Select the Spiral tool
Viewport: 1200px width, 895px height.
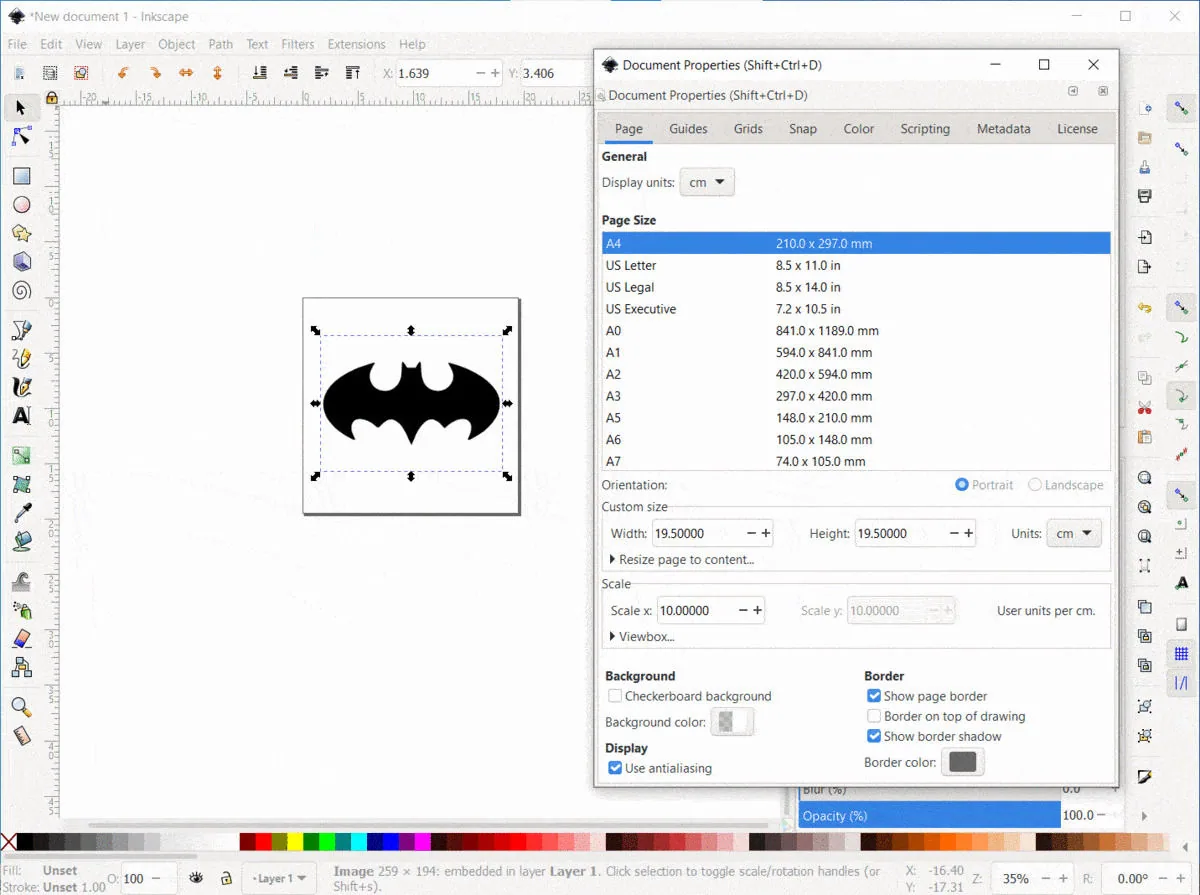pos(21,291)
